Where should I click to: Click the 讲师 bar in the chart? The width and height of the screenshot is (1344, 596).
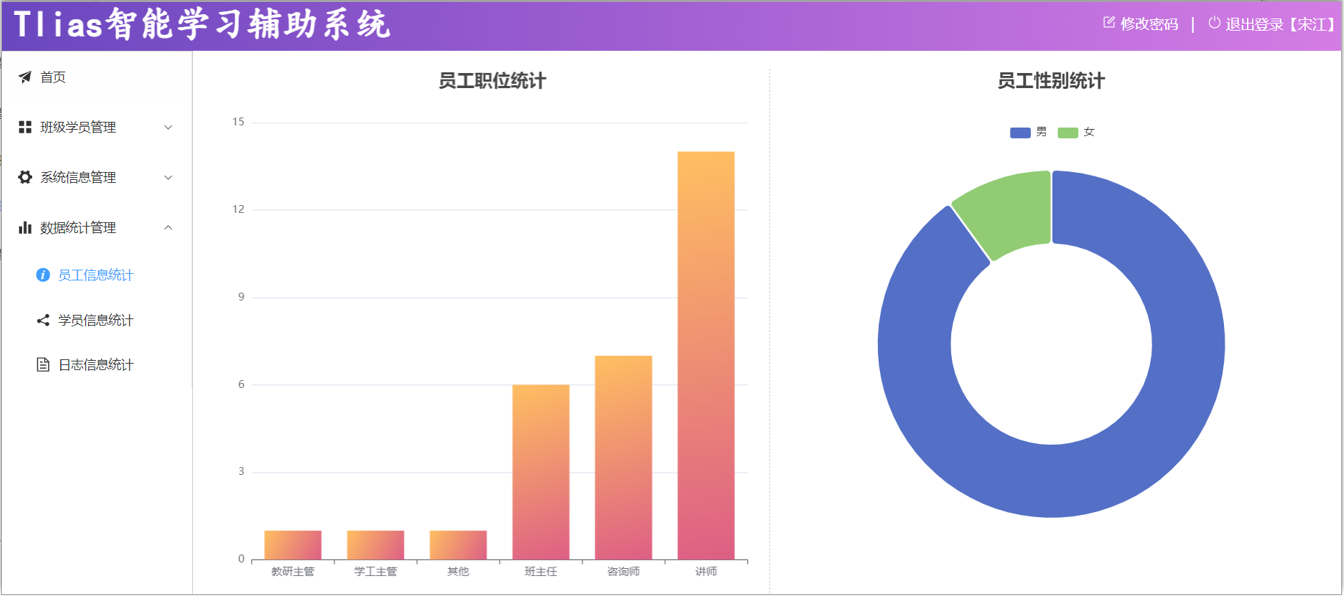point(706,355)
